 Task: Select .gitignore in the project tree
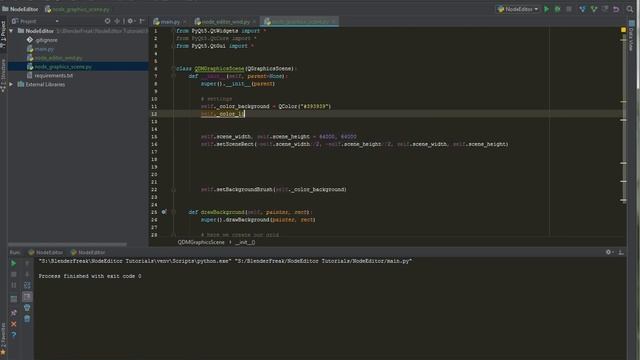tap(42, 40)
